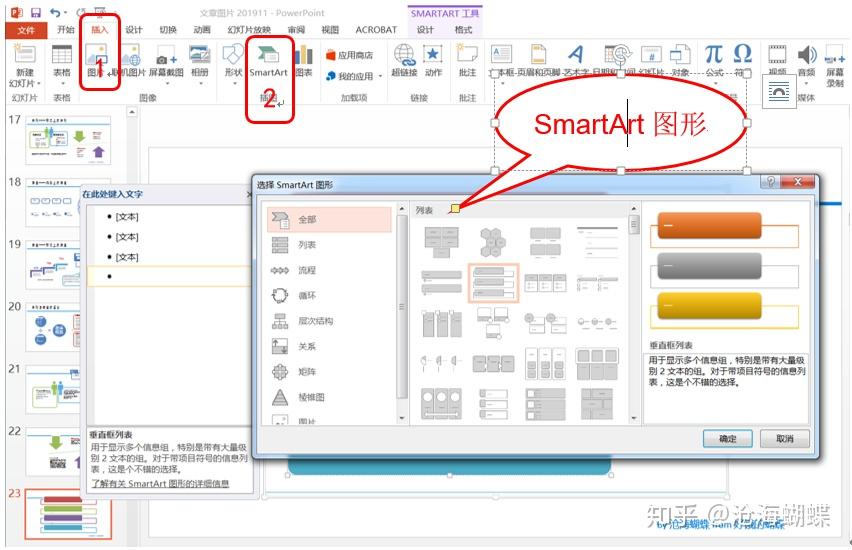Click yellow box in SmartArt preview
This screenshot has height=550, width=852.
(709, 306)
